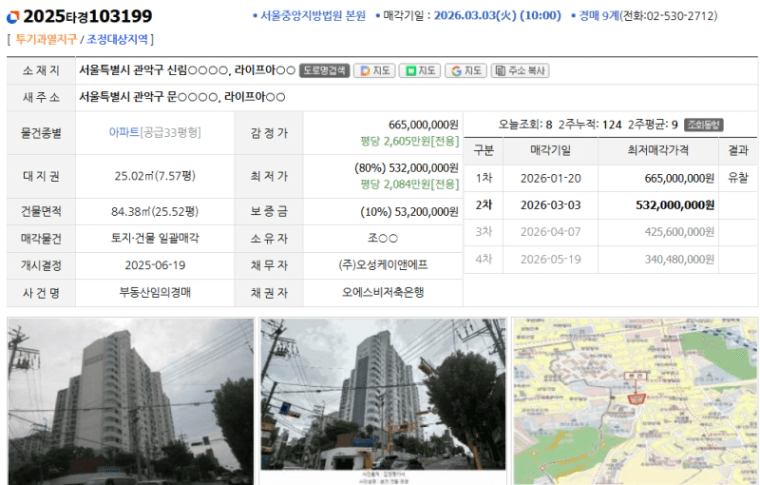Click the blue logo beside case number 2025타경103199

pyautogui.click(x=13, y=17)
